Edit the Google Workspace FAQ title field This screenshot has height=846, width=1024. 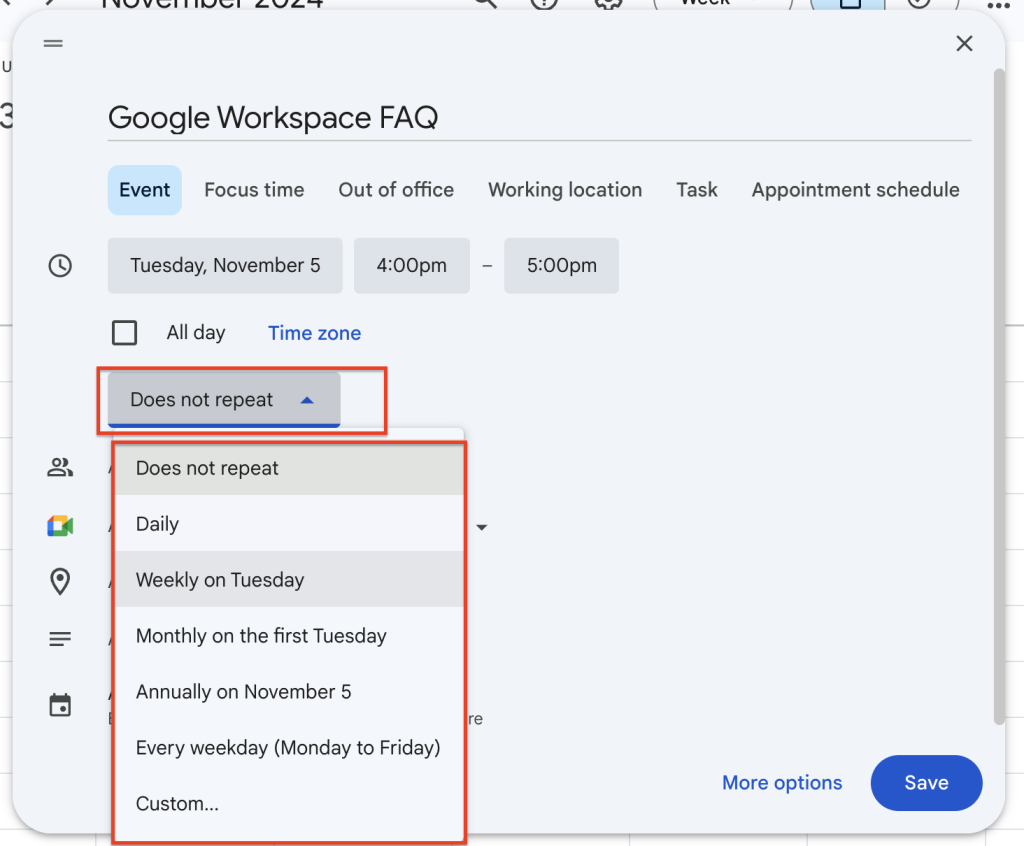tap(539, 118)
